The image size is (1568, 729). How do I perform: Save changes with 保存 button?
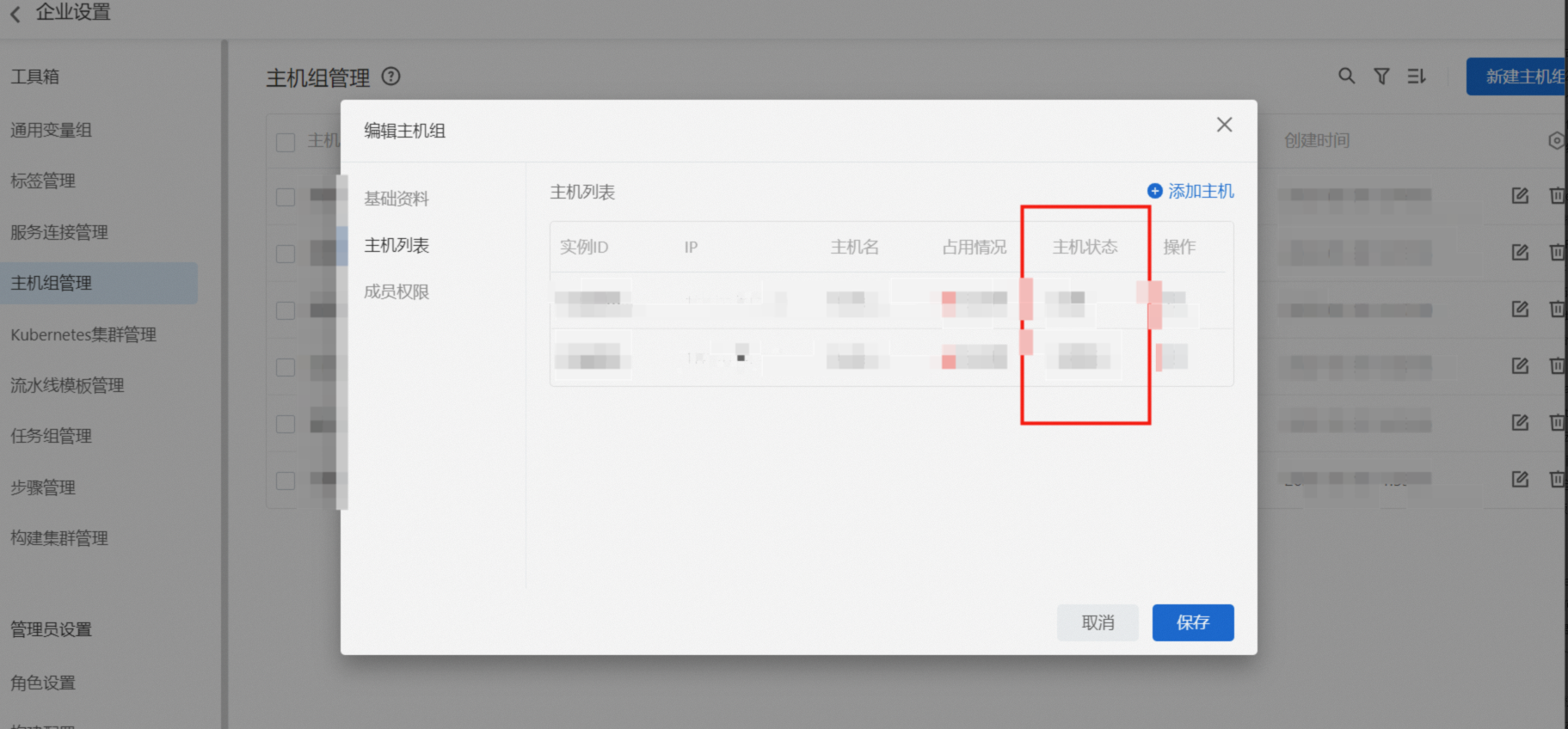(x=1193, y=622)
